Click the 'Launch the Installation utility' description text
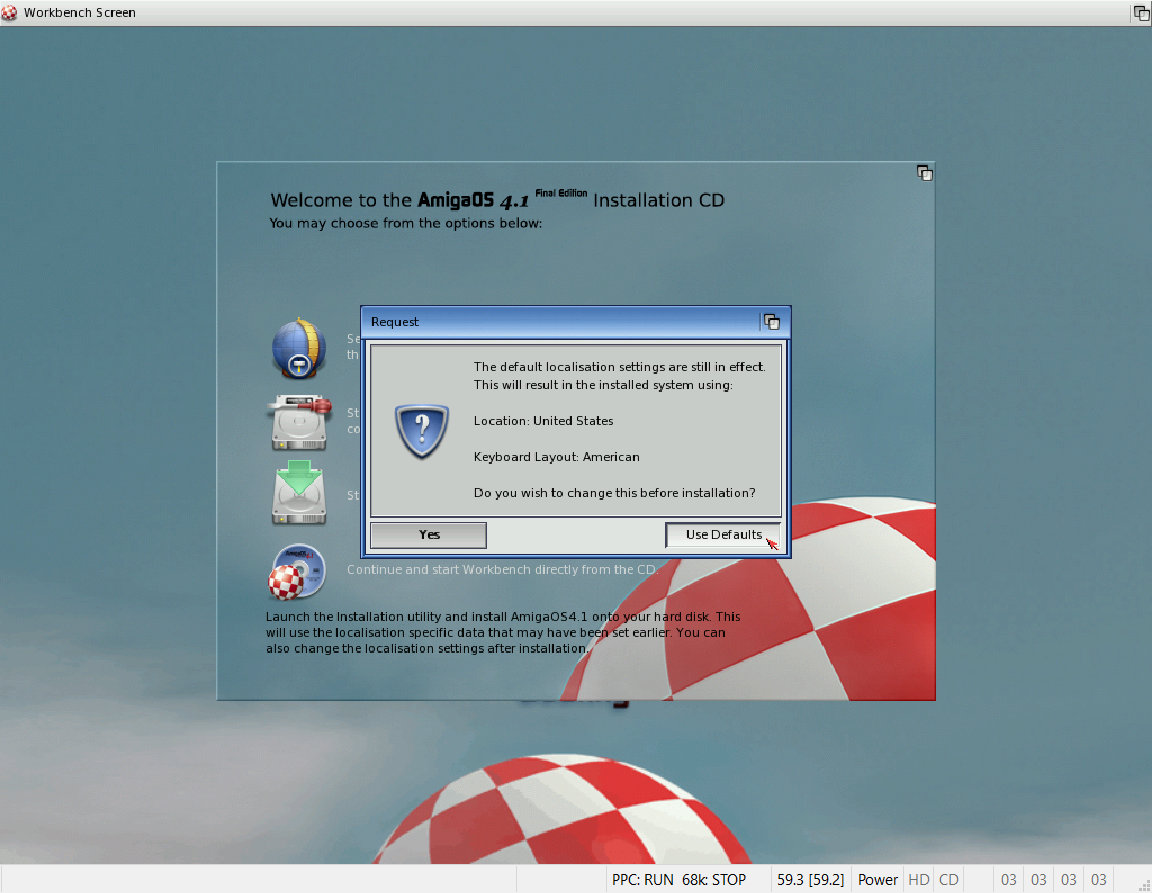Viewport: 1152px width, 893px height. tap(503, 633)
